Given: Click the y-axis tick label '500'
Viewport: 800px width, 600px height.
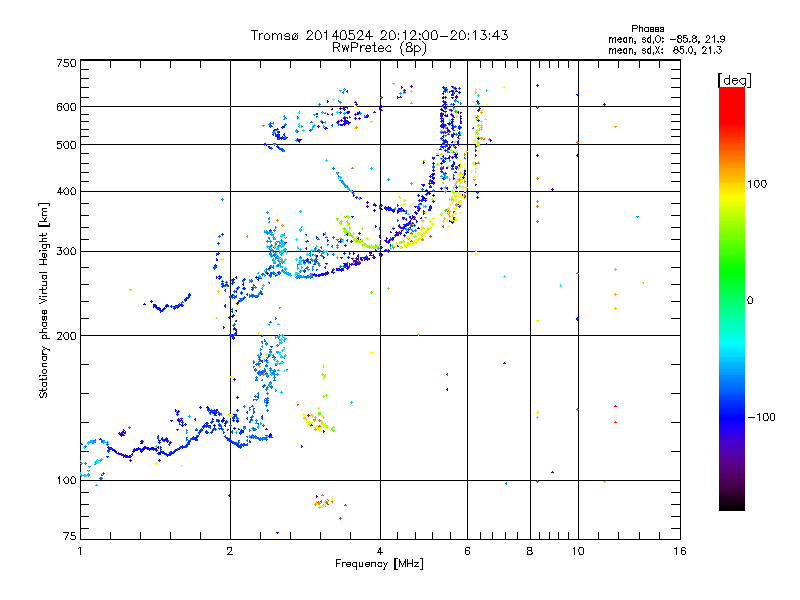Looking at the screenshot, I should [66, 145].
